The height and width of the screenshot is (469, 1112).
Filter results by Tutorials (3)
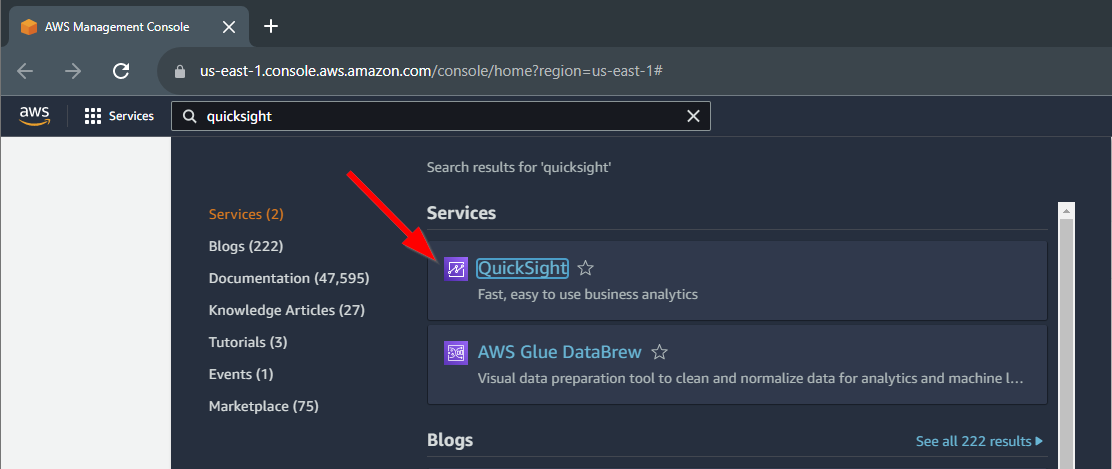pyautogui.click(x=248, y=342)
